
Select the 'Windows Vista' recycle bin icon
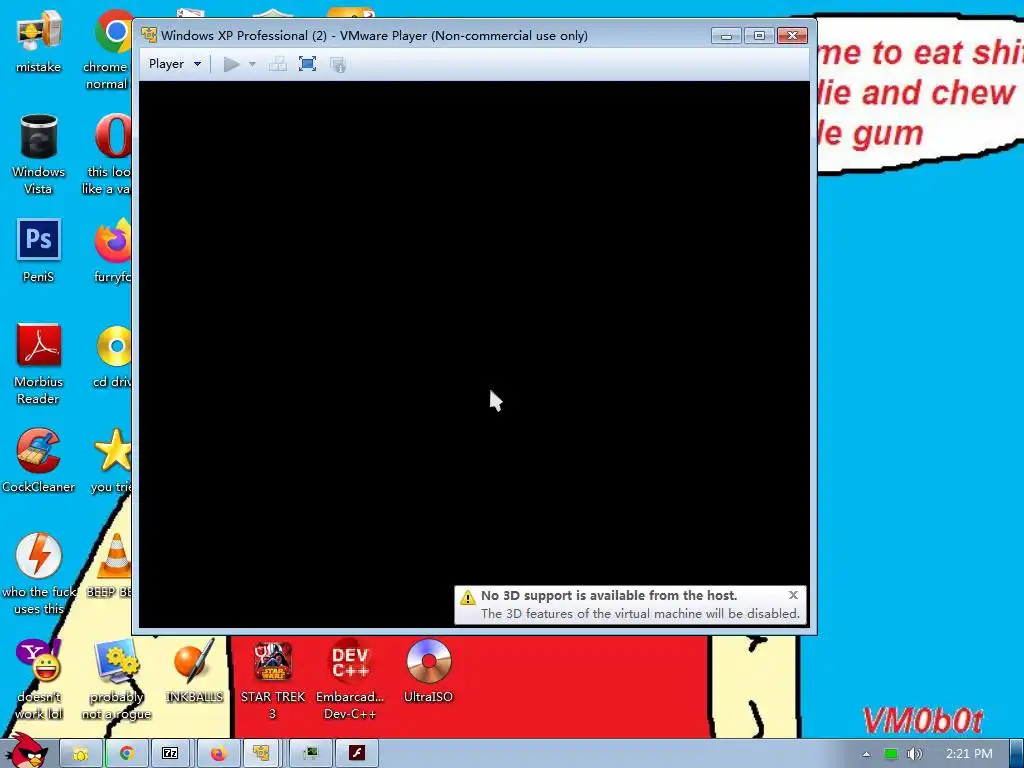(39, 154)
